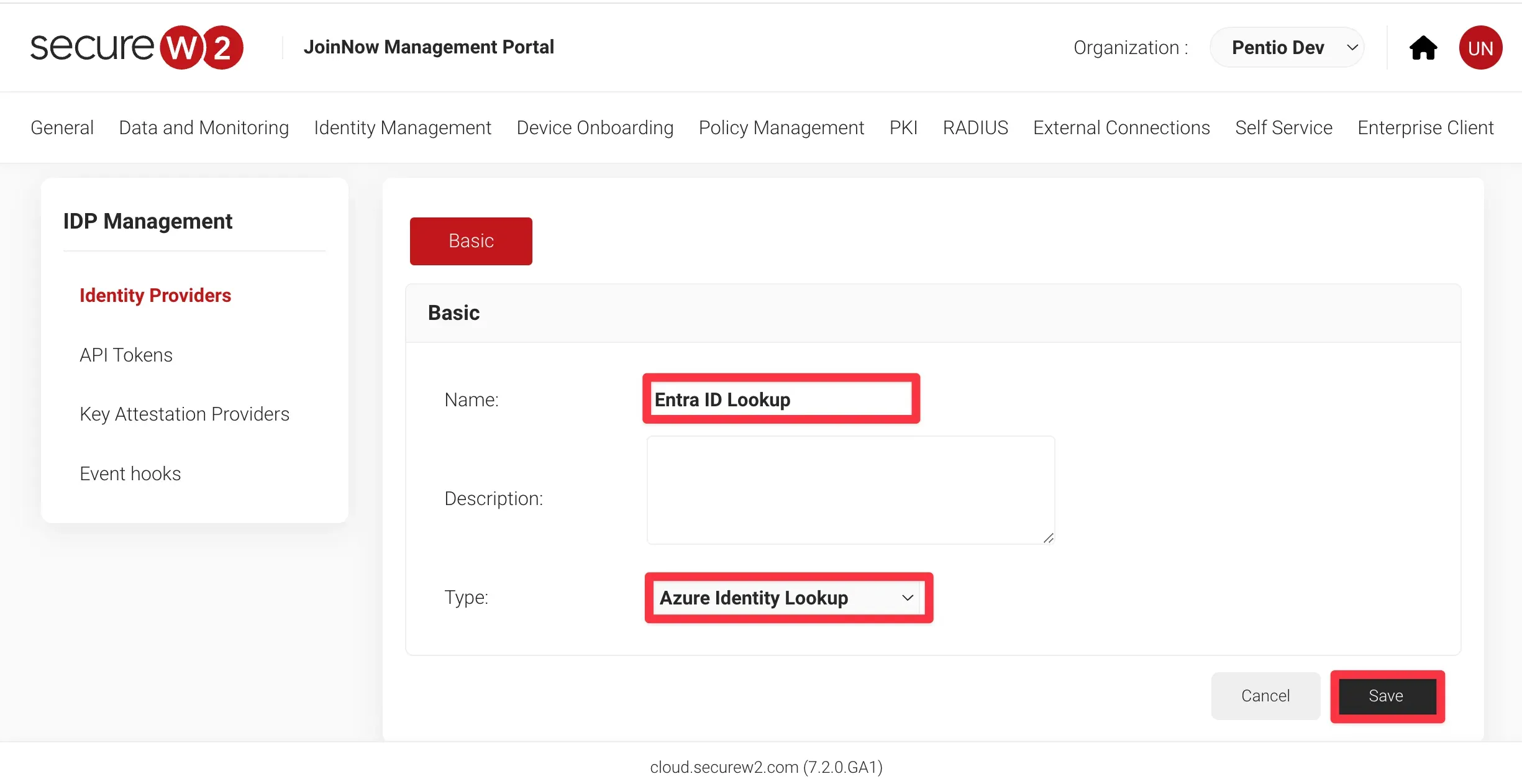Save the identity provider settings

click(1386, 696)
